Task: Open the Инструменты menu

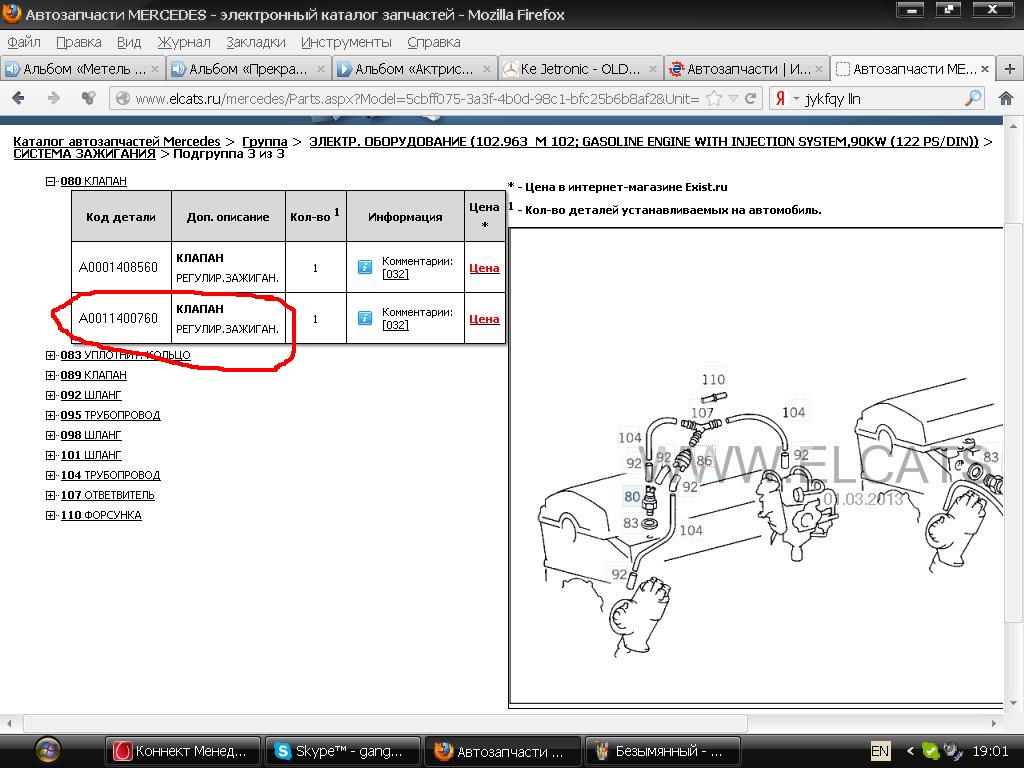Action: tap(346, 42)
